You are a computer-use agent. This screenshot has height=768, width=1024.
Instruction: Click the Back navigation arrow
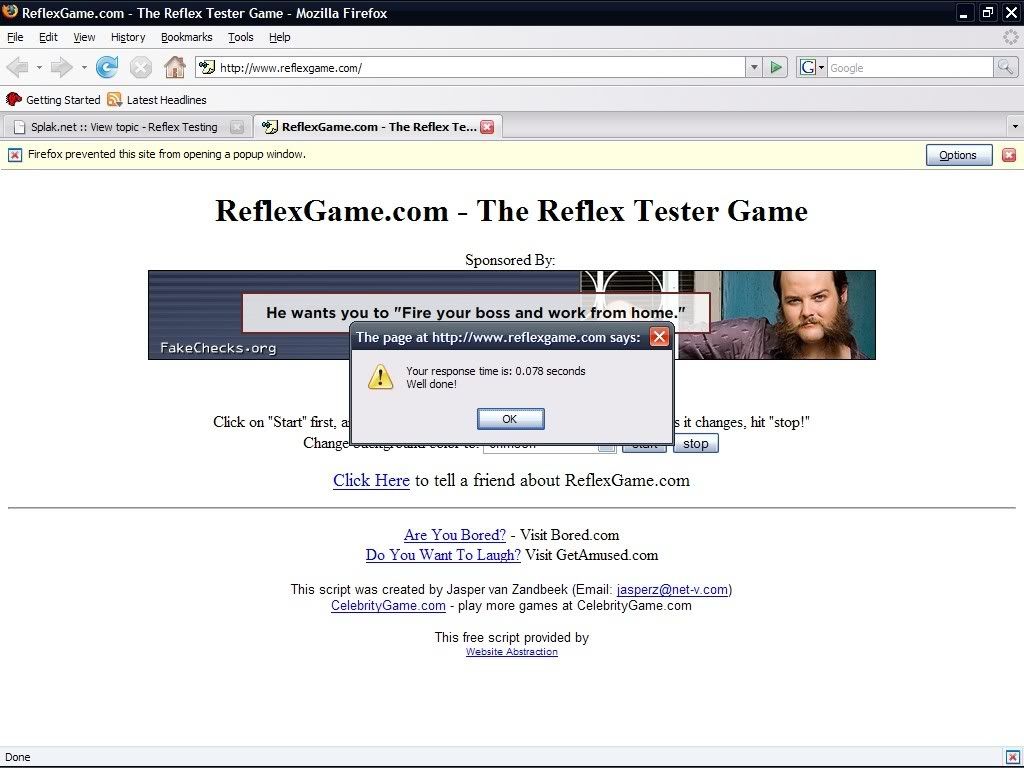(17, 67)
